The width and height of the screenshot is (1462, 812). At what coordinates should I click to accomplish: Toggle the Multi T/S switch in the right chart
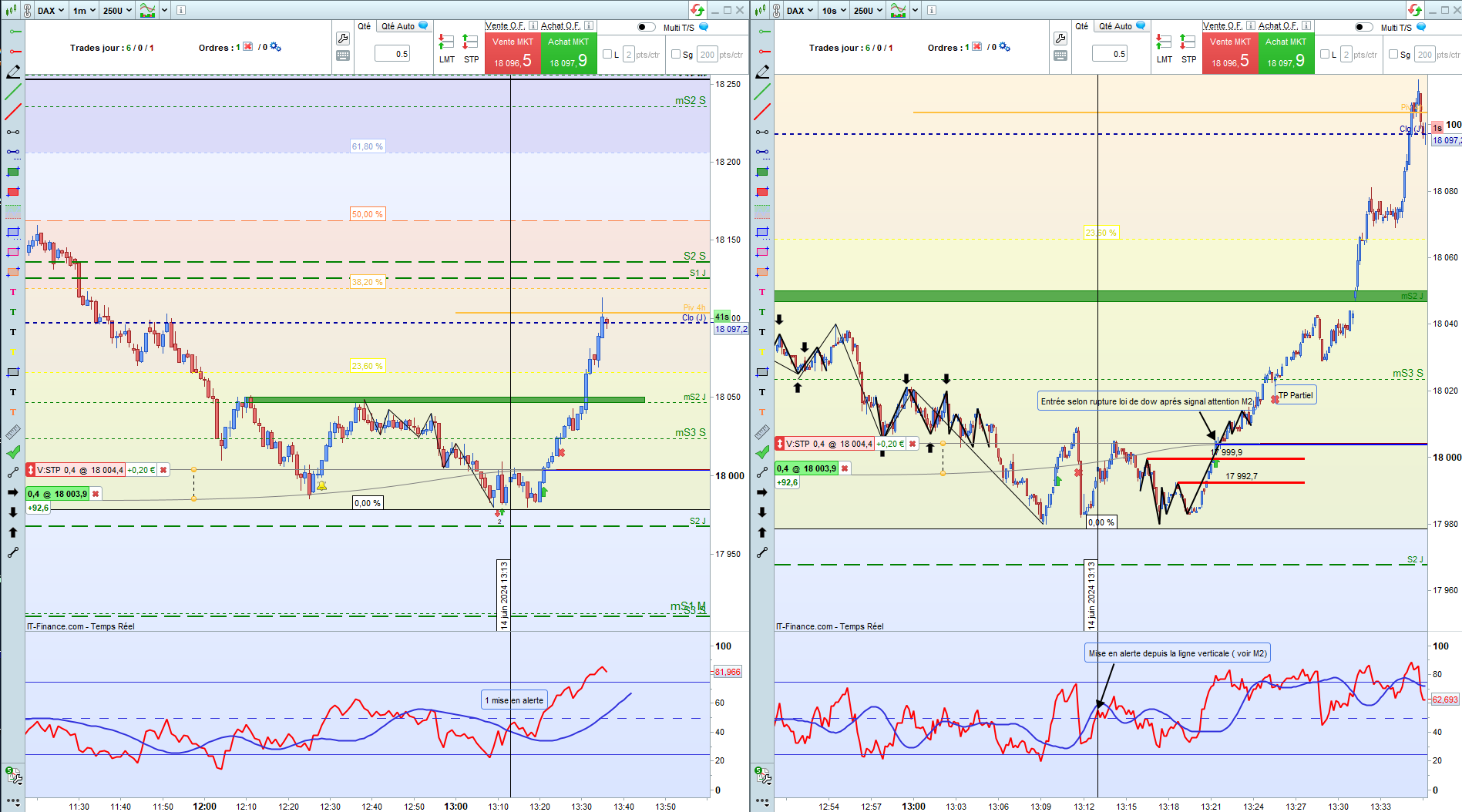(x=1364, y=27)
